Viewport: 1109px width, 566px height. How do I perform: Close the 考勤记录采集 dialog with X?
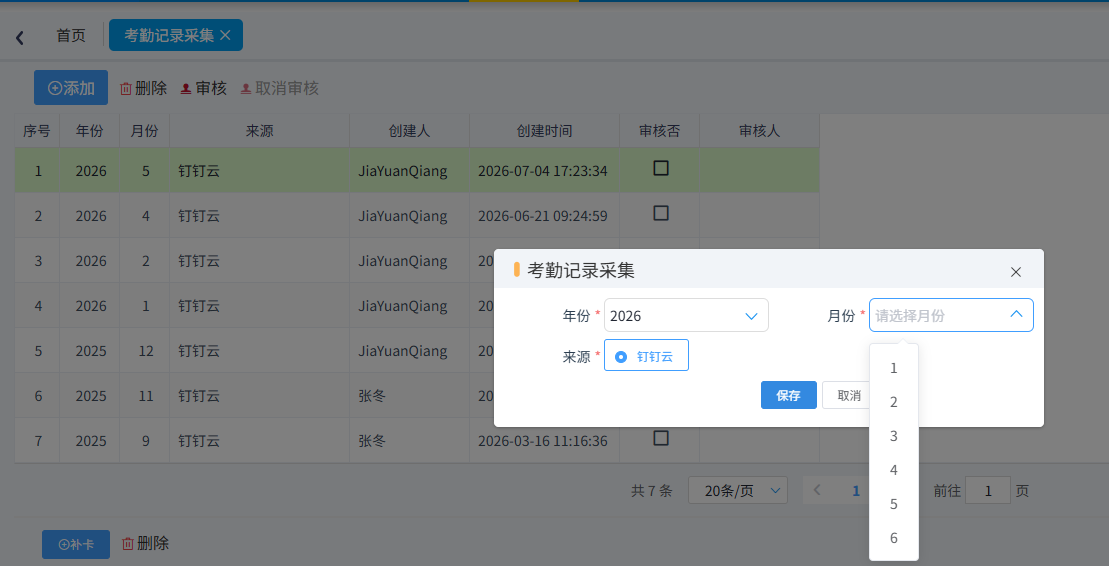point(1016,272)
